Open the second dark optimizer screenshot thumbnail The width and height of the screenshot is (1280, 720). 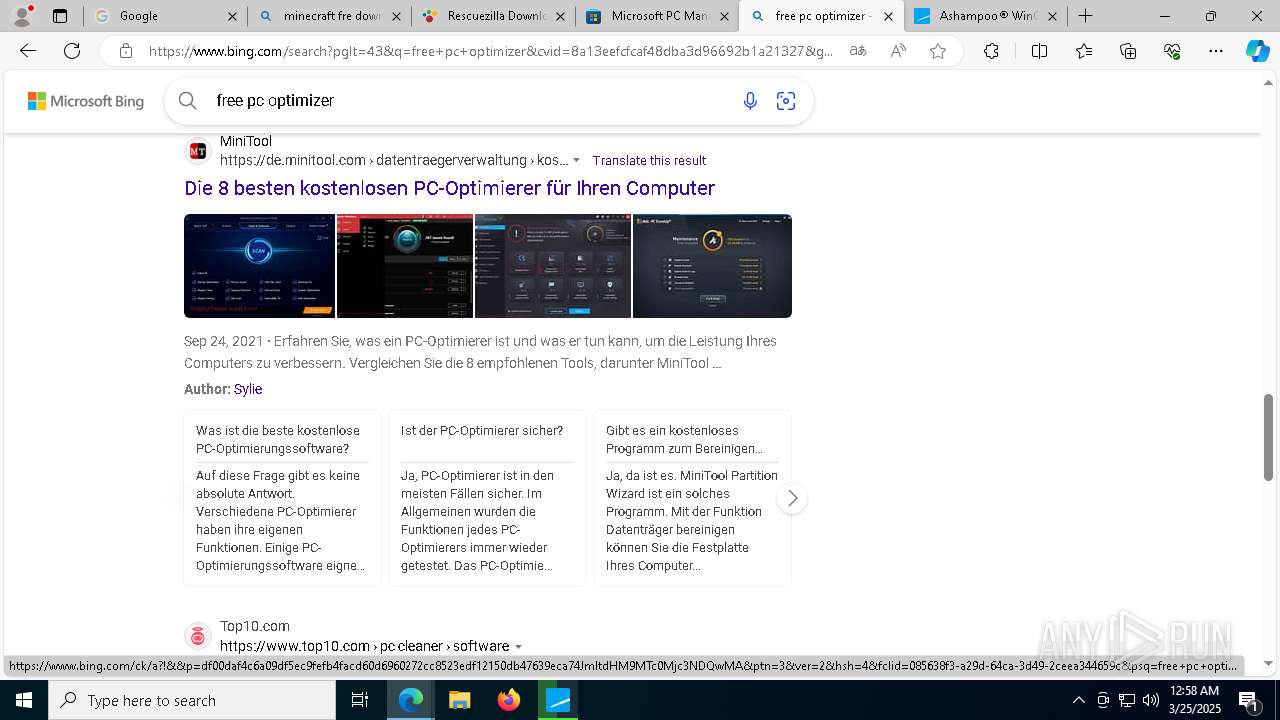(405, 266)
